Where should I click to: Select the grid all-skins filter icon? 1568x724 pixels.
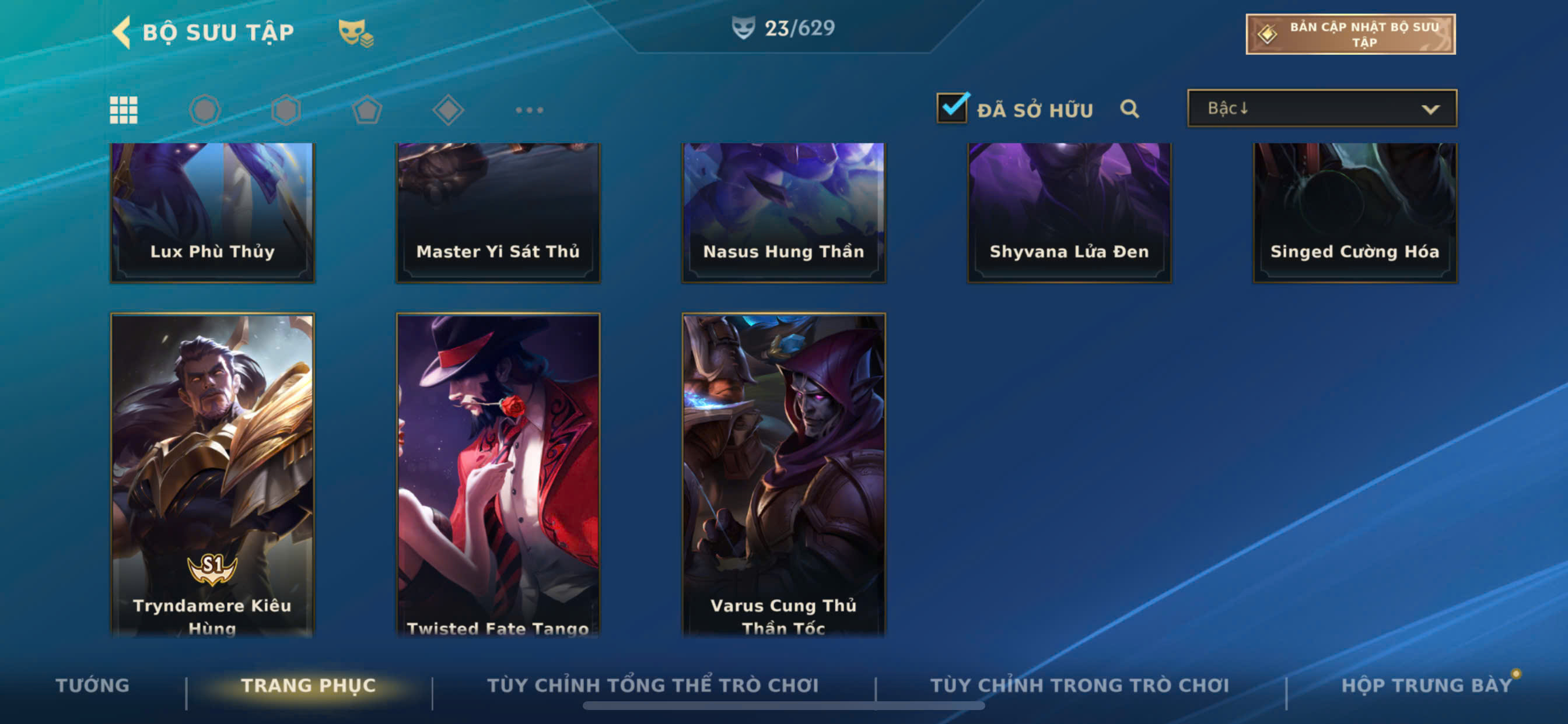pos(124,110)
